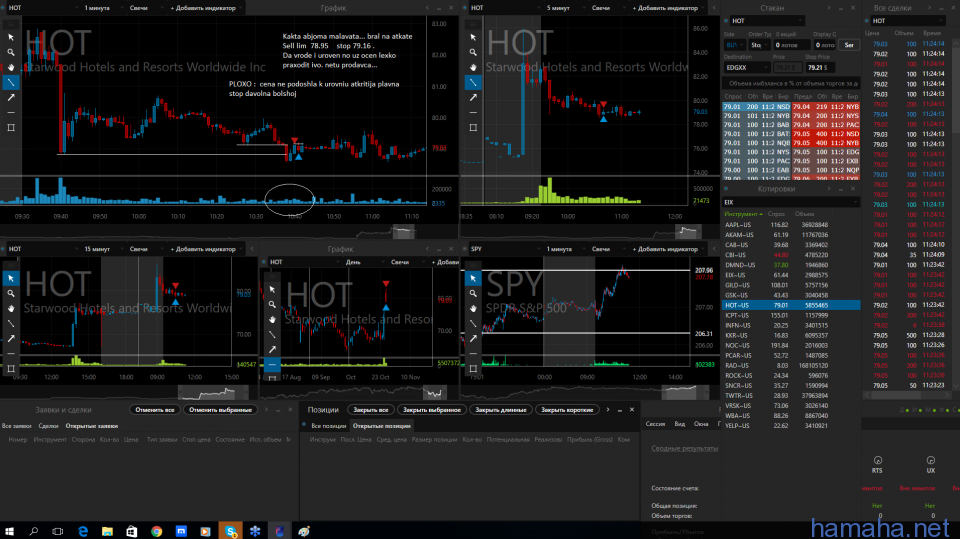
Task: Open HOT symbol dropdown in Все сделки panel
Action: (906, 21)
